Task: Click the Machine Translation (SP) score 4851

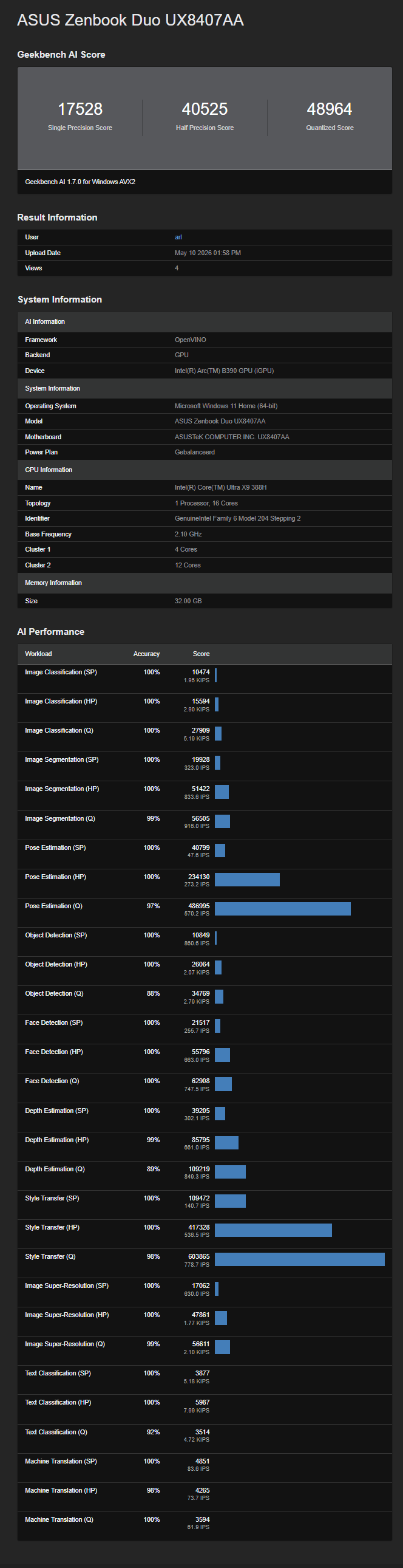Action: click(x=203, y=1462)
